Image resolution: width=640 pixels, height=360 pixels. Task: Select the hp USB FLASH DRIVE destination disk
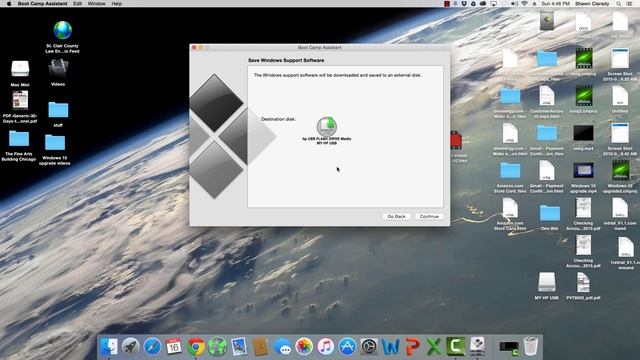tap(327, 130)
